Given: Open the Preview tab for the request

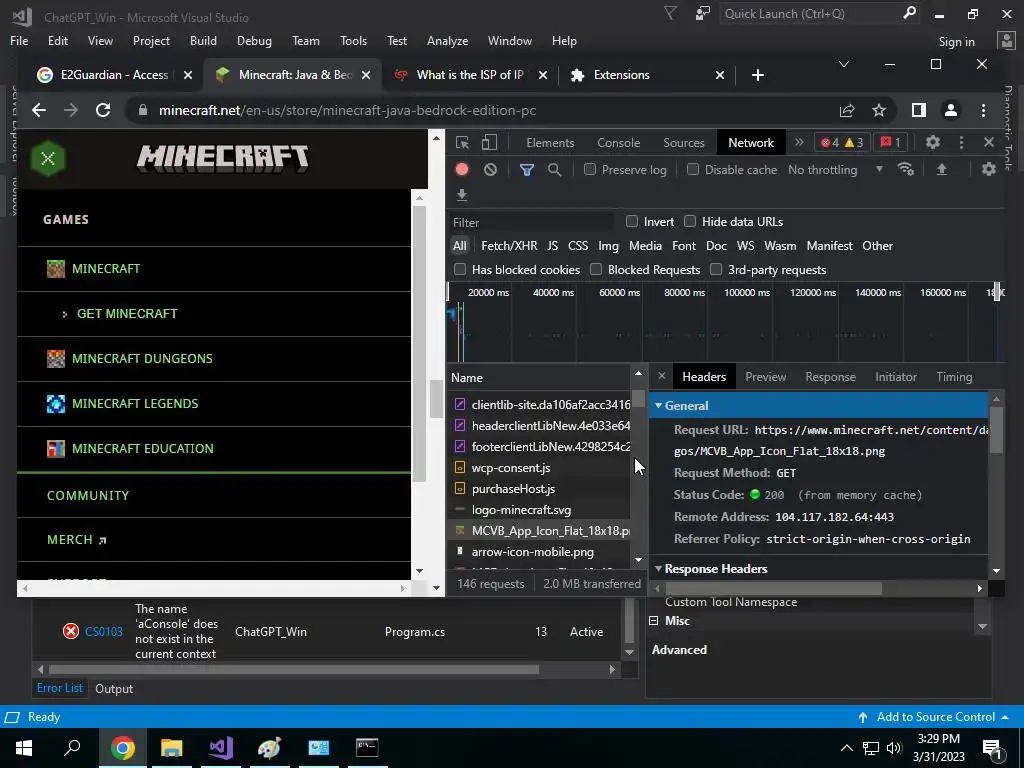Looking at the screenshot, I should [765, 377].
